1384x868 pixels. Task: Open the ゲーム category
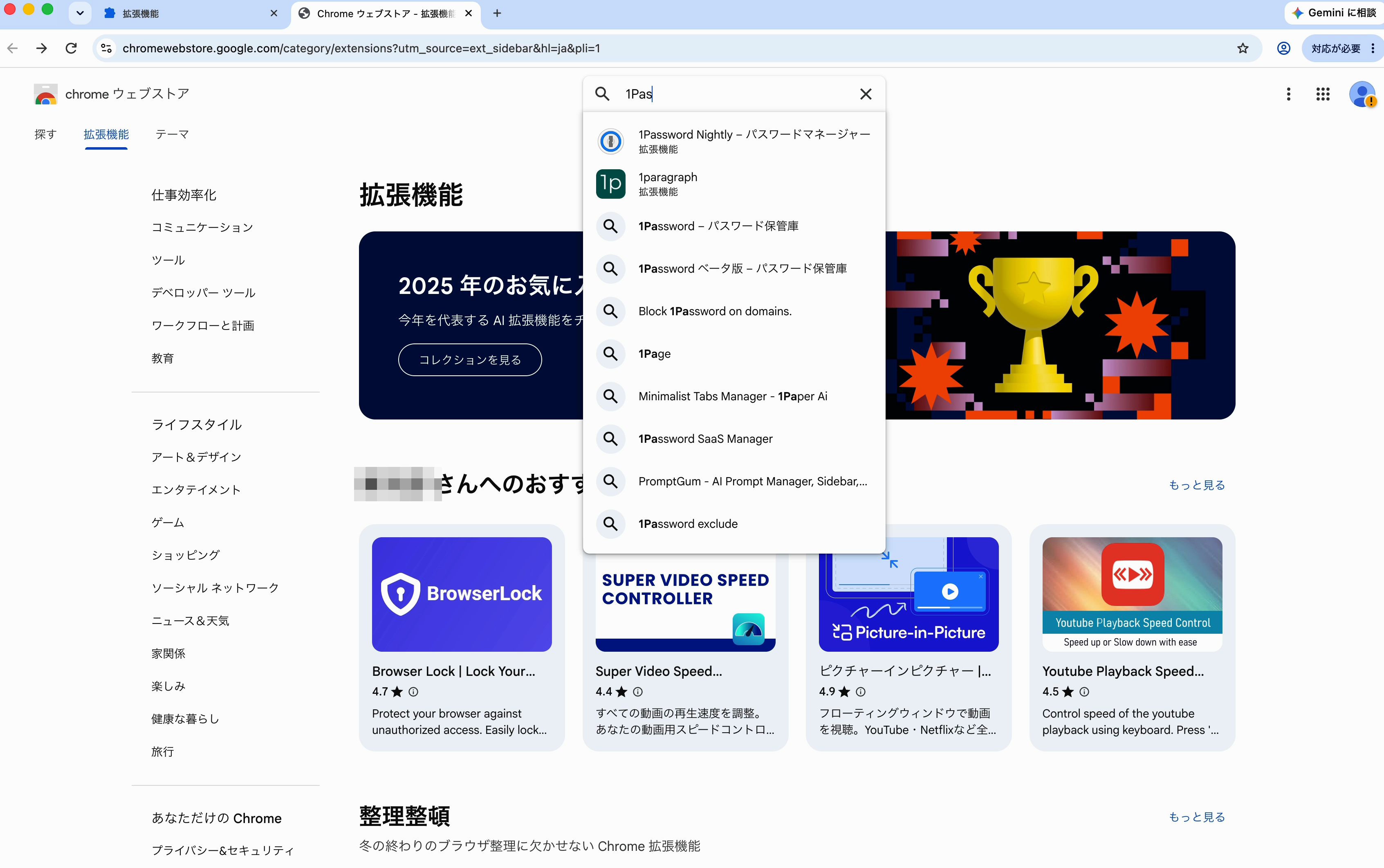pyautogui.click(x=168, y=523)
